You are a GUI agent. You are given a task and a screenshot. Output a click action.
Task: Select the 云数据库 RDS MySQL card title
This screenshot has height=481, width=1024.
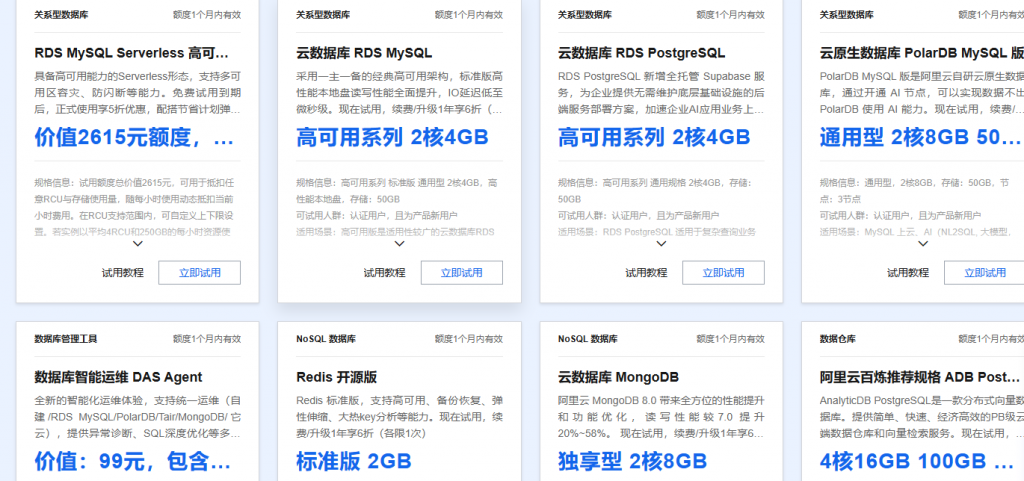click(x=364, y=53)
